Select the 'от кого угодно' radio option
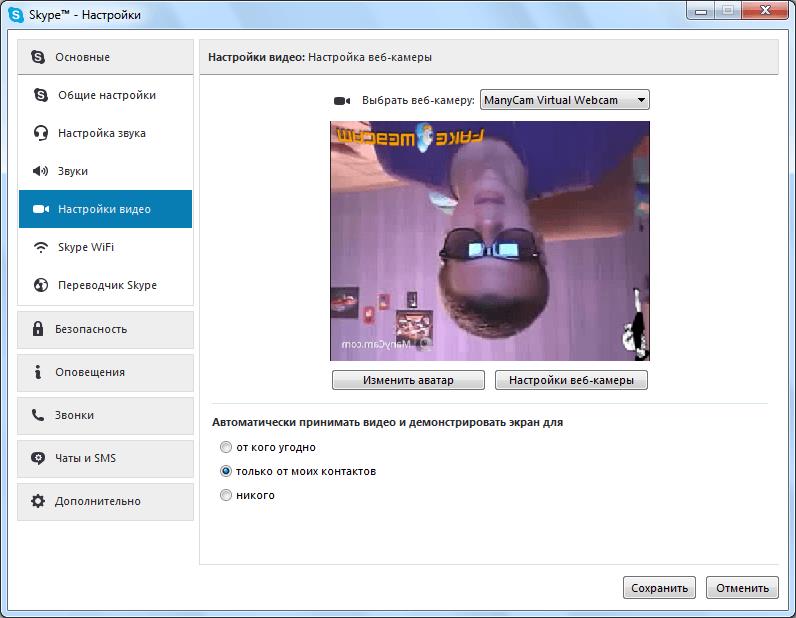The height and width of the screenshot is (618, 796). point(226,447)
